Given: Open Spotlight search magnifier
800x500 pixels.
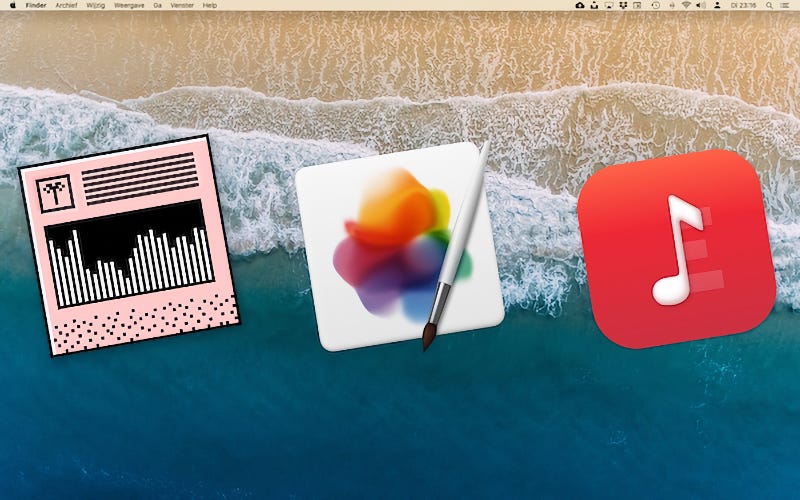Looking at the screenshot, I should tap(769, 5).
